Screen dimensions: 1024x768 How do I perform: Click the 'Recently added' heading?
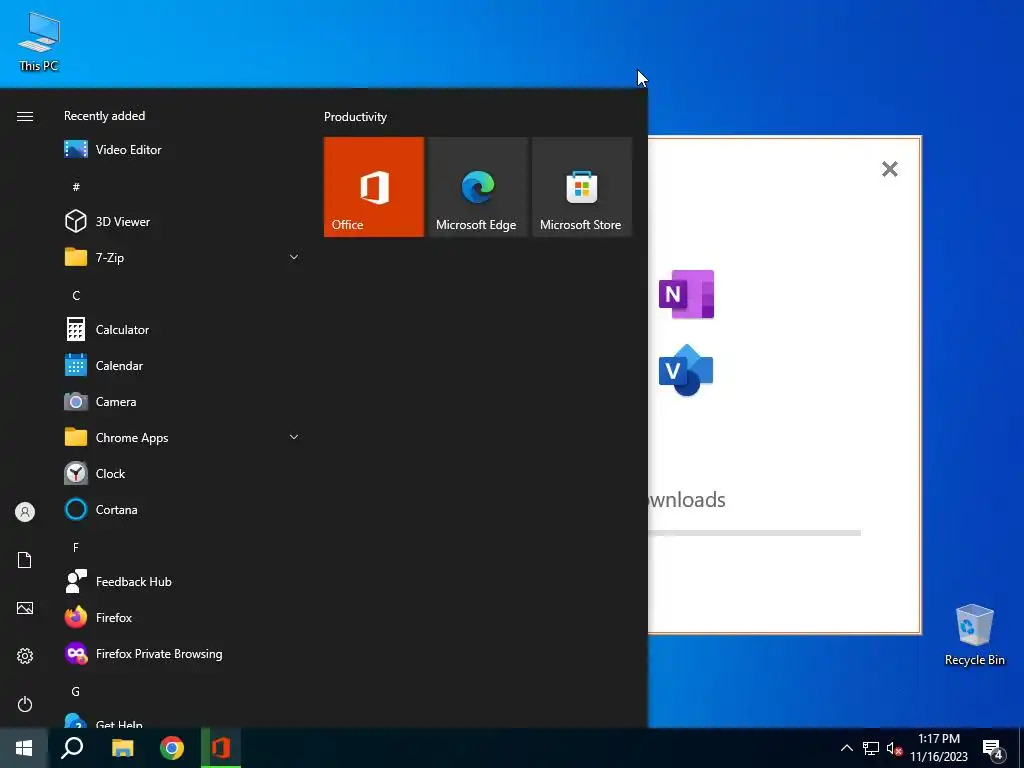(x=104, y=116)
